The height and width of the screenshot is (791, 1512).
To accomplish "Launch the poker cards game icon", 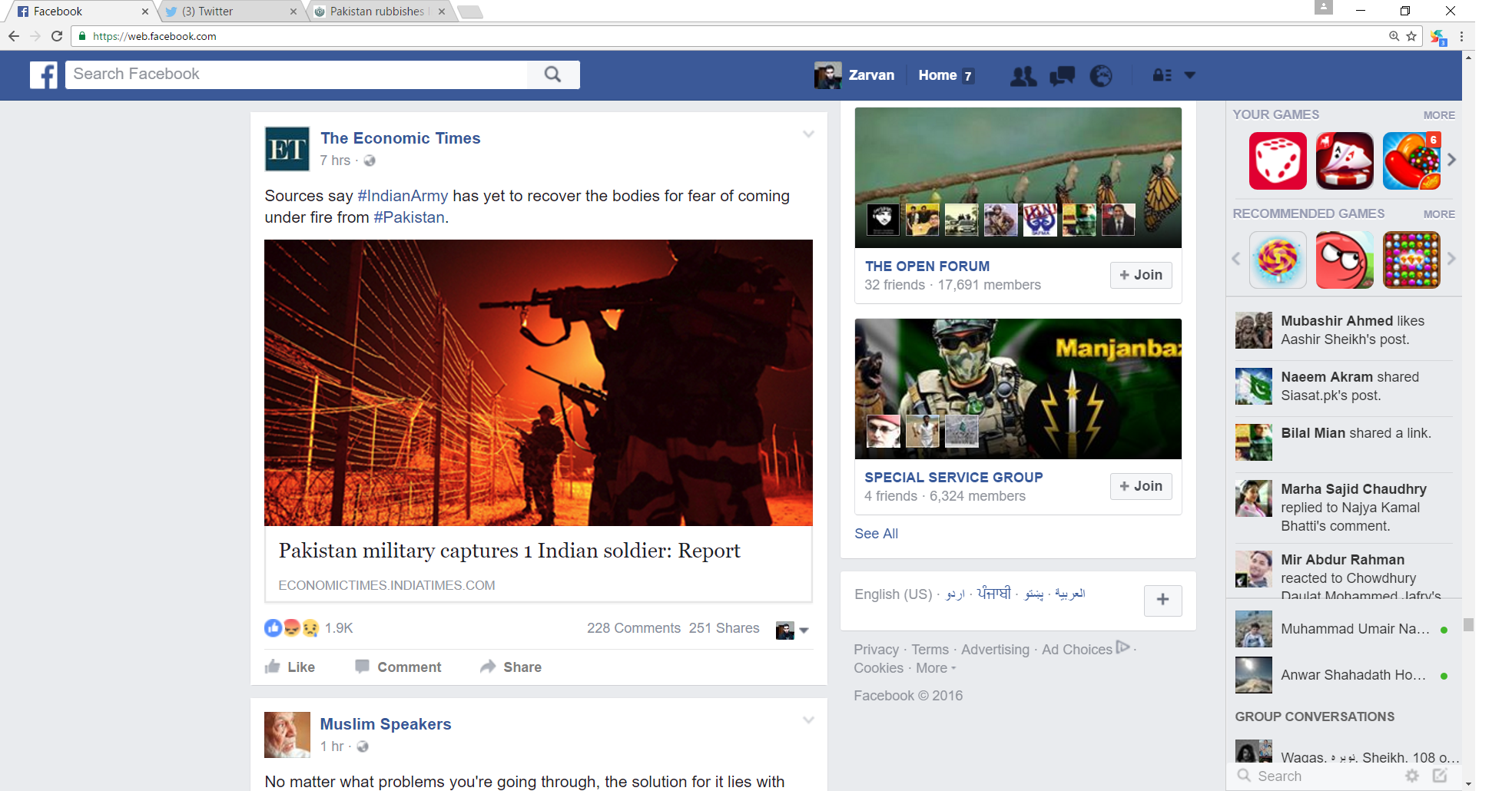I will pyautogui.click(x=1345, y=161).
